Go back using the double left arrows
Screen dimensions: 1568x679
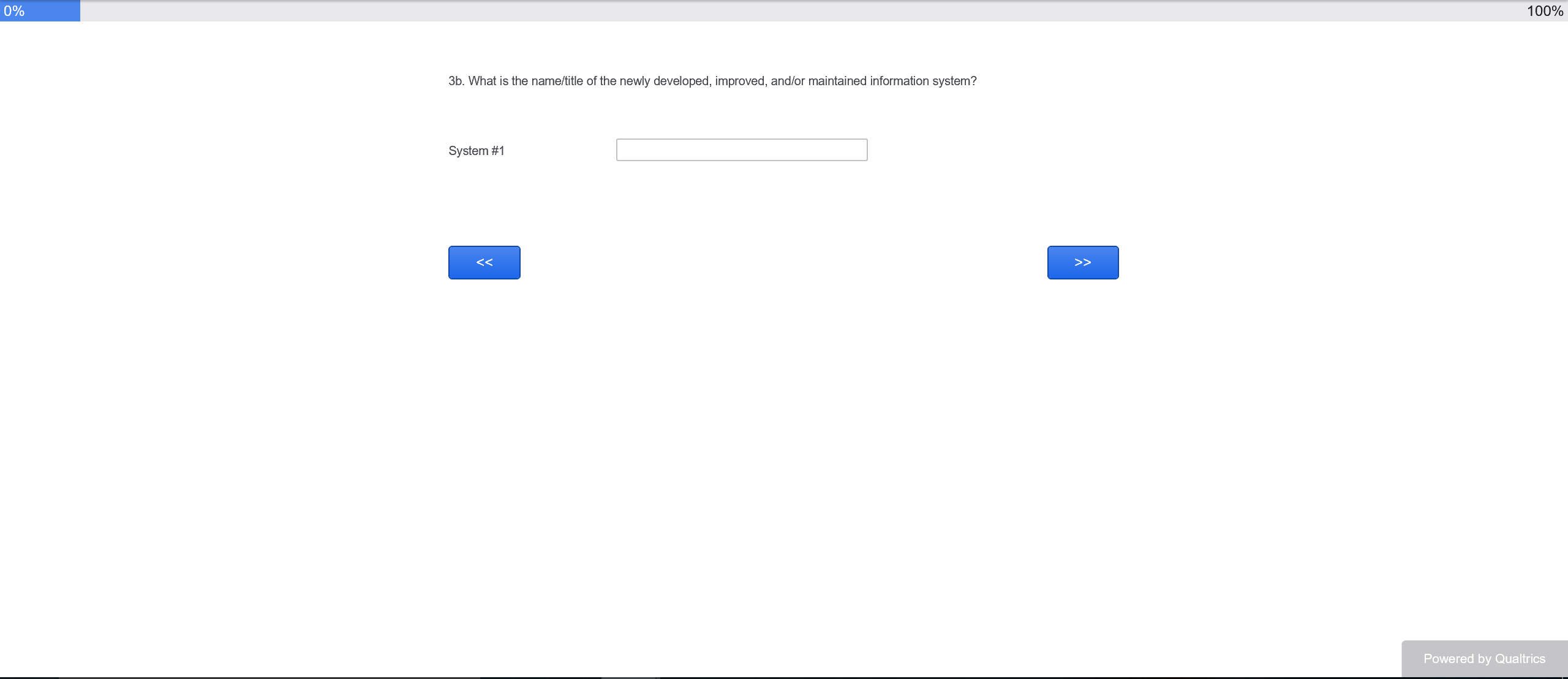click(484, 262)
